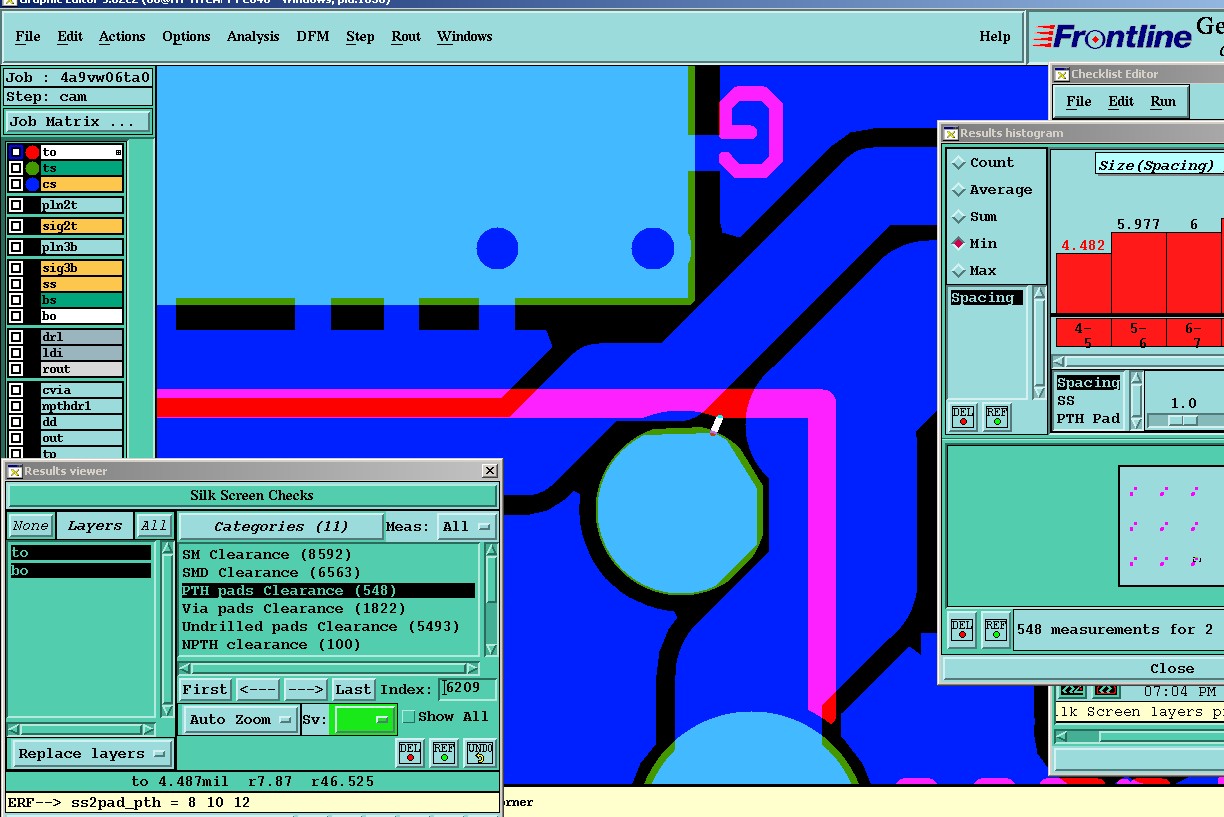
Task: Click the UNDO icon in Results viewer
Action: point(480,753)
